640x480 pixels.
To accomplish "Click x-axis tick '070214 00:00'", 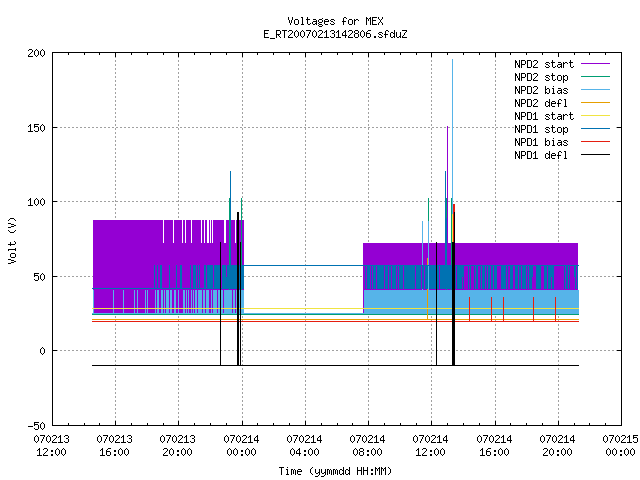I will [x=241, y=446].
